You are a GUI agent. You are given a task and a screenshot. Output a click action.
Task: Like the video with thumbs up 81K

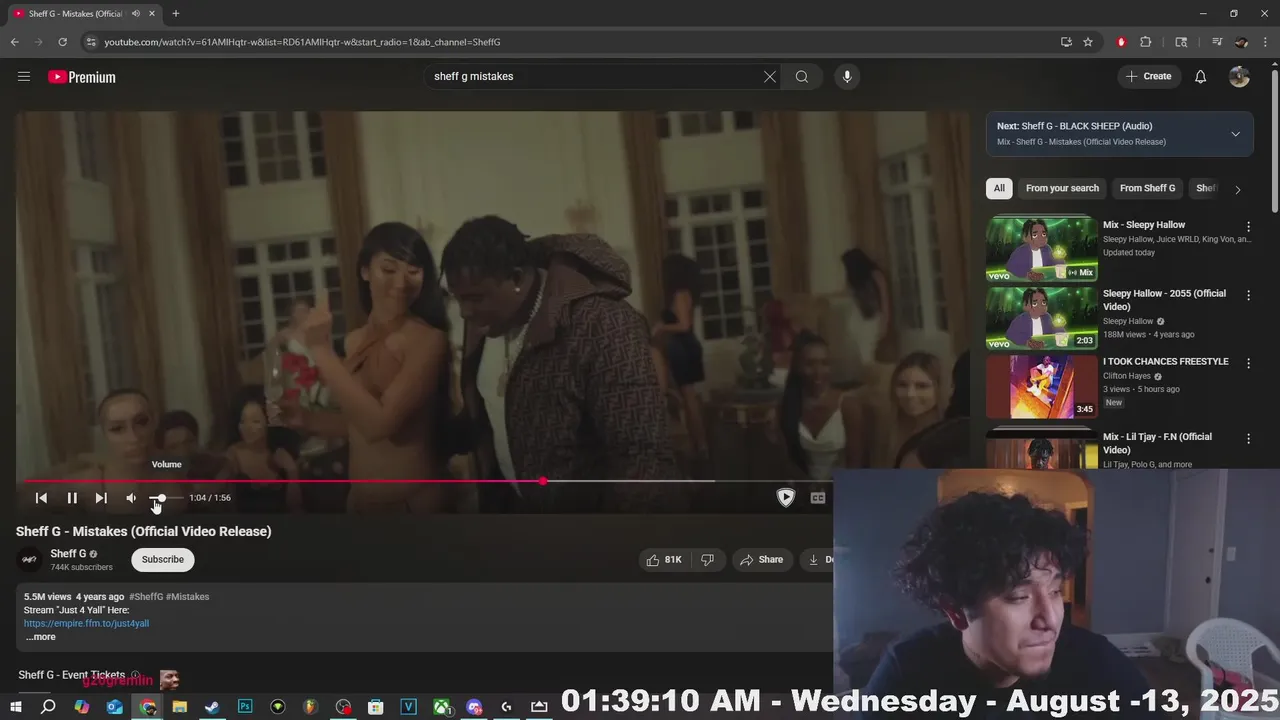coord(664,560)
